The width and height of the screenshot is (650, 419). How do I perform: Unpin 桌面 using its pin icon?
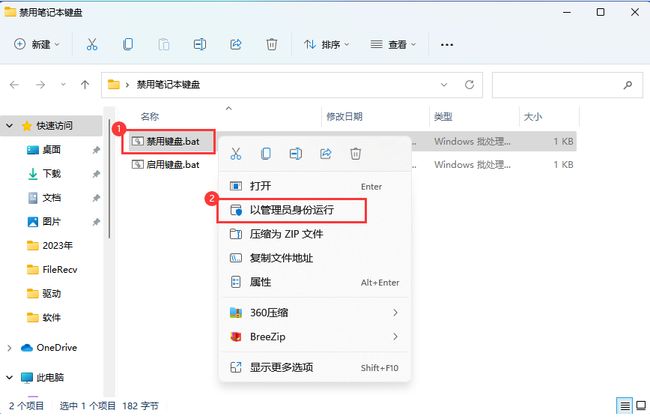pos(96,150)
